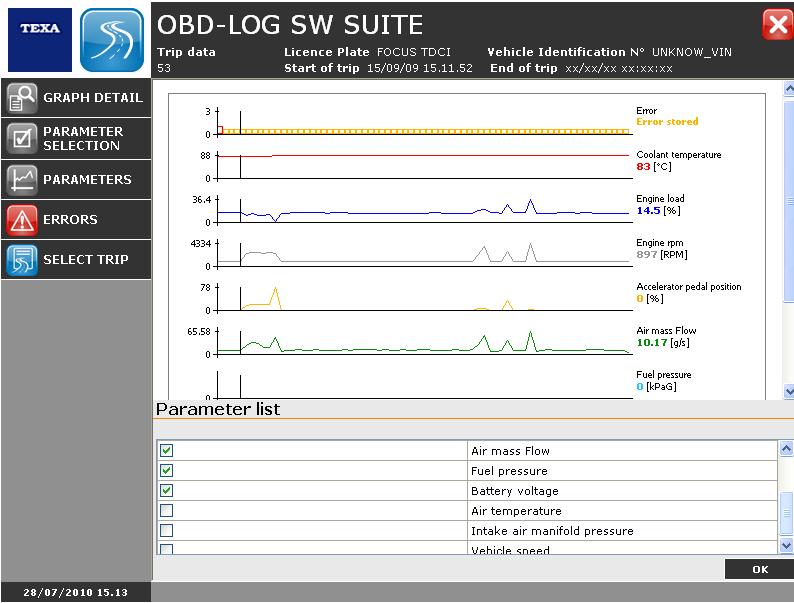Viewport: 794px width, 603px height.
Task: Open PARAMETER SELECTION menu entry
Action: point(76,138)
